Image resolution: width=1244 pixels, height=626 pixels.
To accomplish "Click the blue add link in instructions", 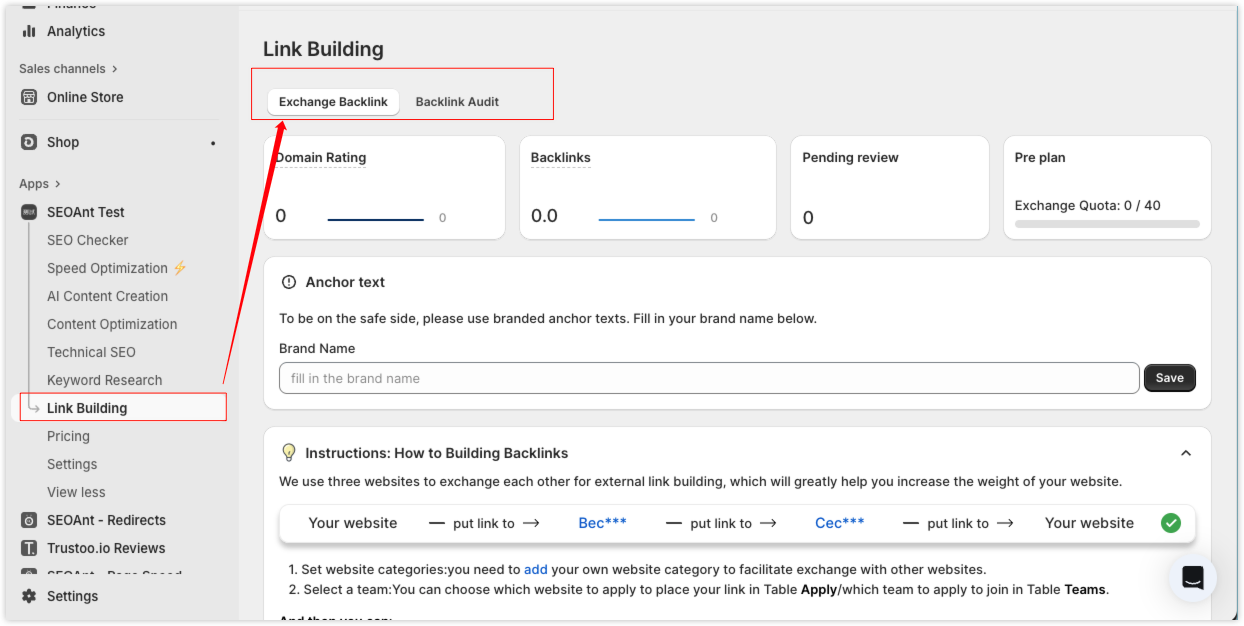I will tap(536, 569).
